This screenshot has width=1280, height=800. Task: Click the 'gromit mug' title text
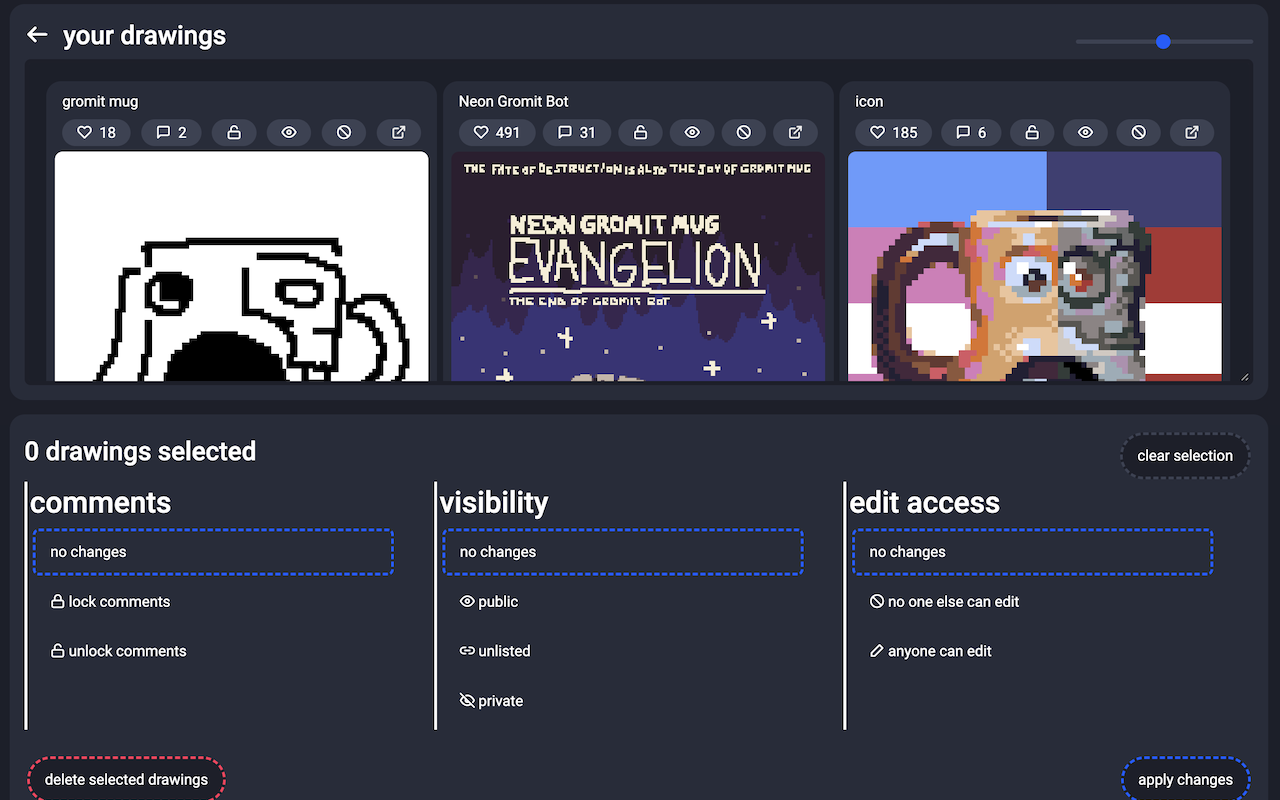[x=100, y=101]
